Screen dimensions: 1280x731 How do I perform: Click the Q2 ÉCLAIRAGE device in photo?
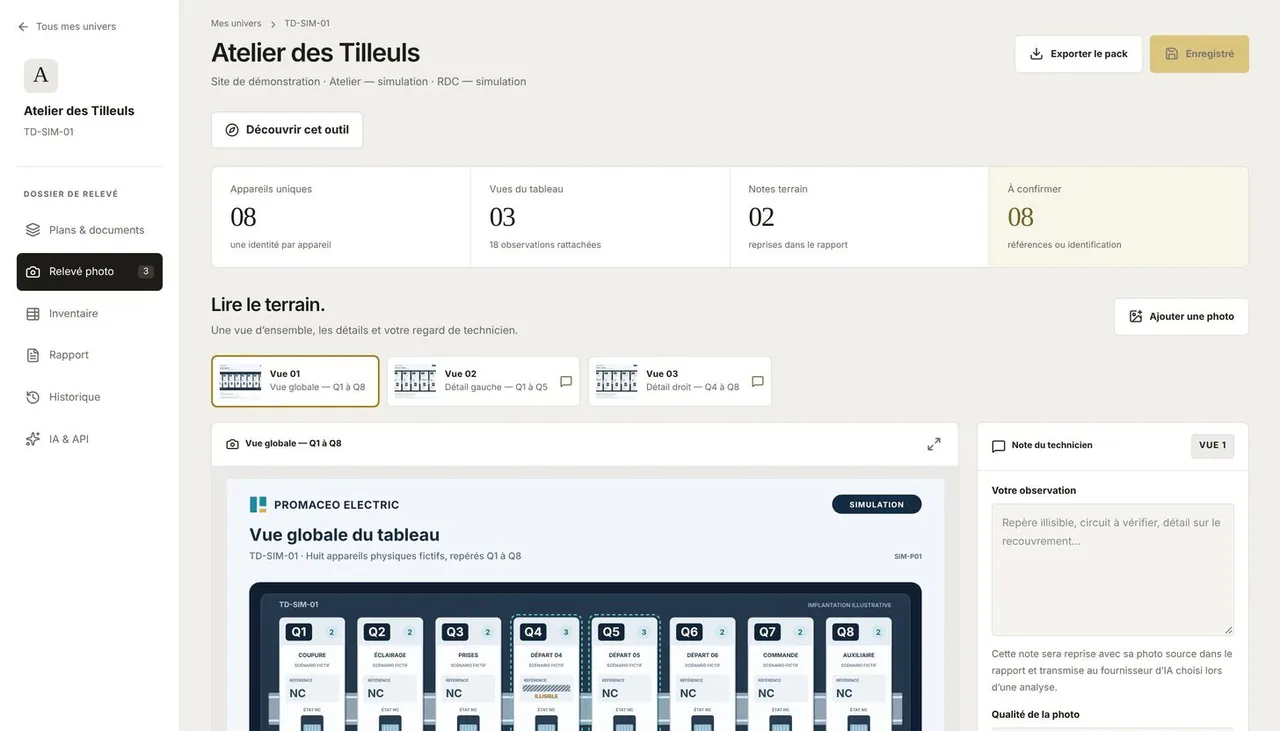(x=390, y=675)
